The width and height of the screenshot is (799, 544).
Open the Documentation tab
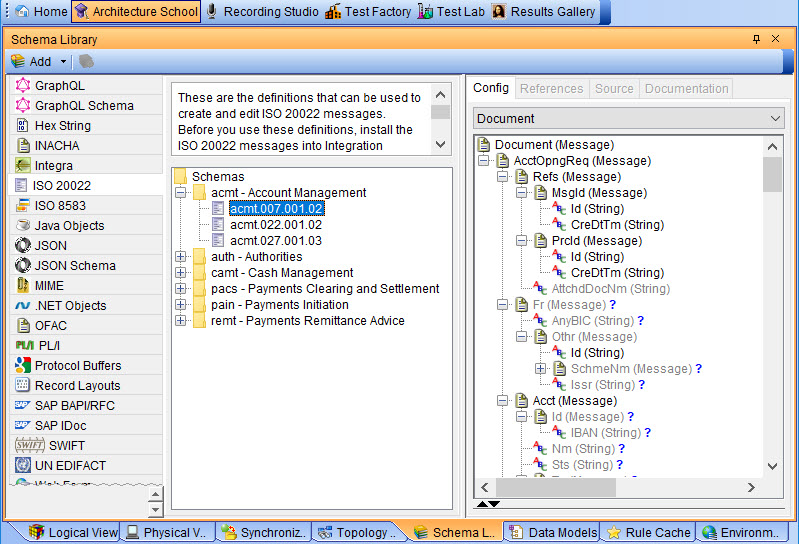click(x=686, y=89)
